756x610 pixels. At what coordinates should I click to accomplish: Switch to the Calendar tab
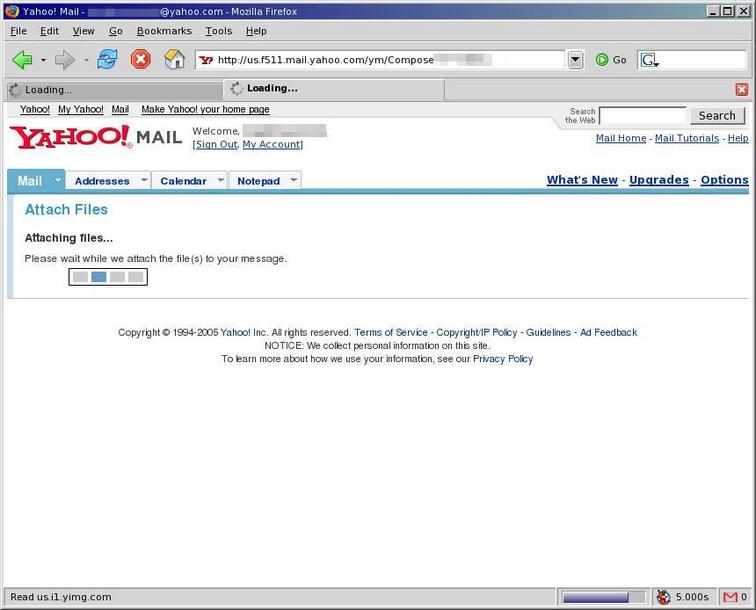pyautogui.click(x=183, y=181)
